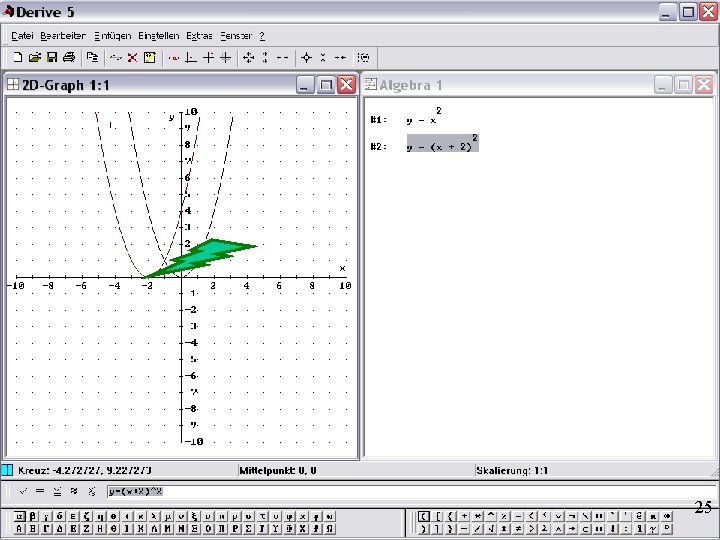
Task: Insert the left curly brace symbol
Action: (450, 516)
